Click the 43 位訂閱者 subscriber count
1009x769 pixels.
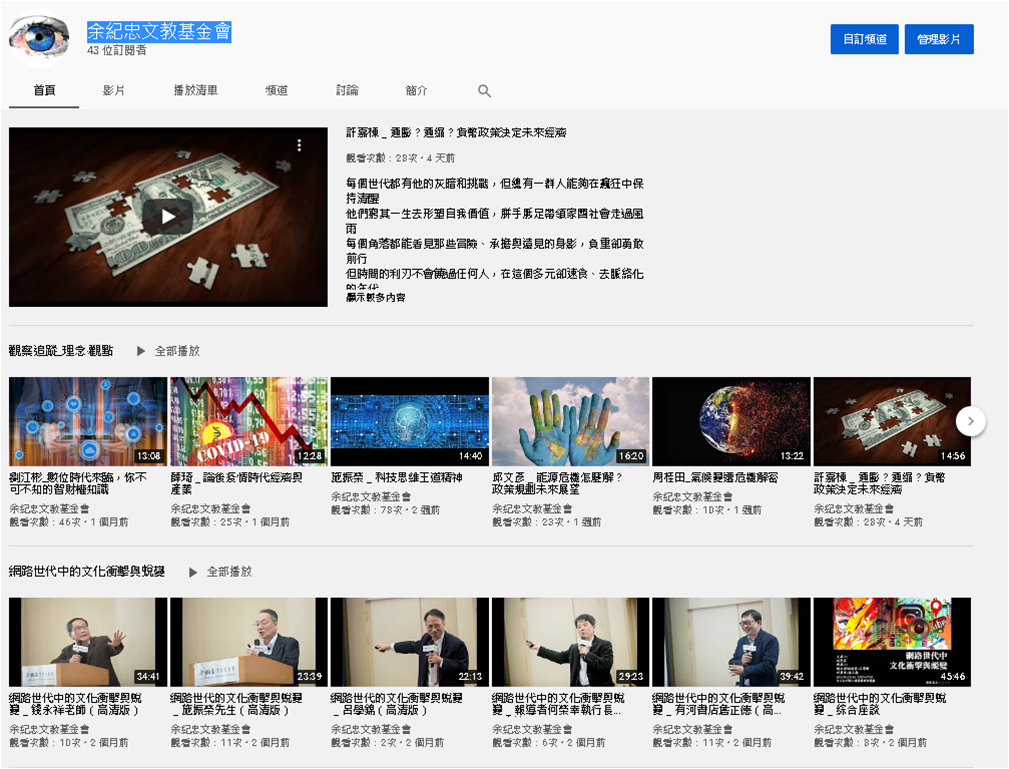tap(116, 50)
